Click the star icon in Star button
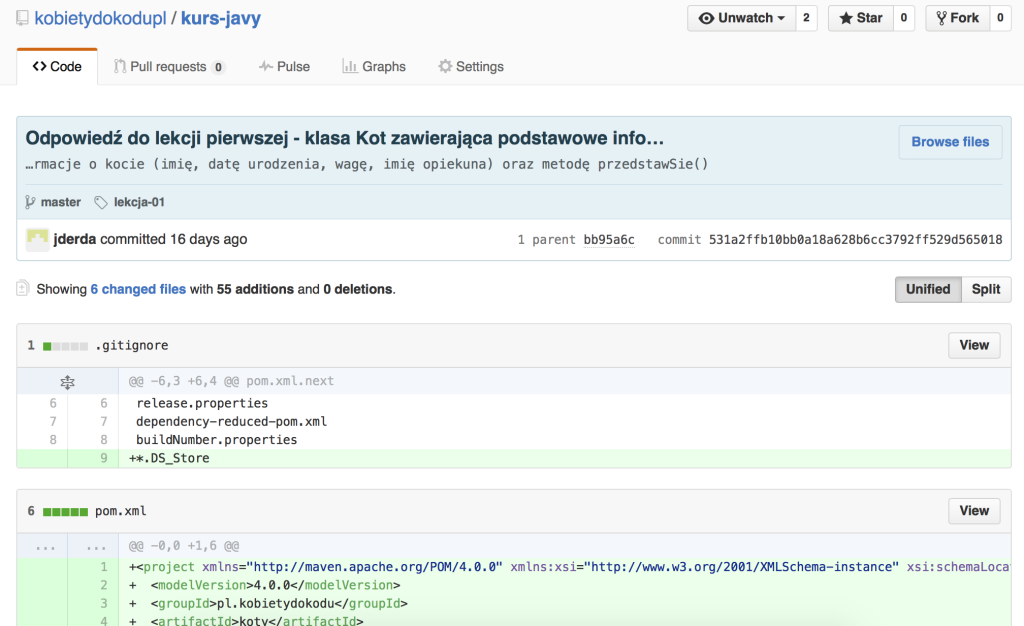 click(x=846, y=18)
